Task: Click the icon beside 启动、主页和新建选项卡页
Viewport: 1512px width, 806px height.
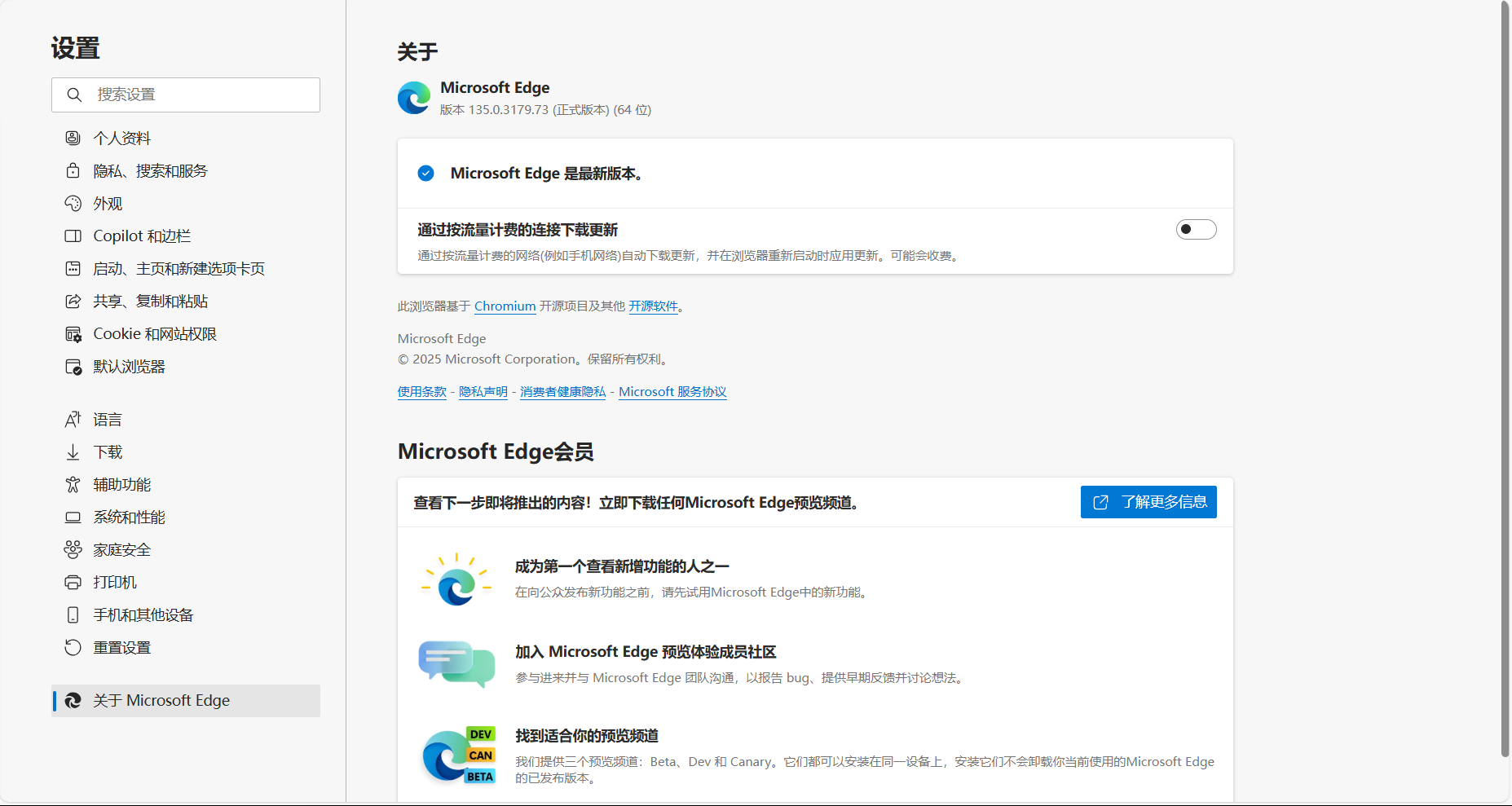Action: (x=73, y=268)
